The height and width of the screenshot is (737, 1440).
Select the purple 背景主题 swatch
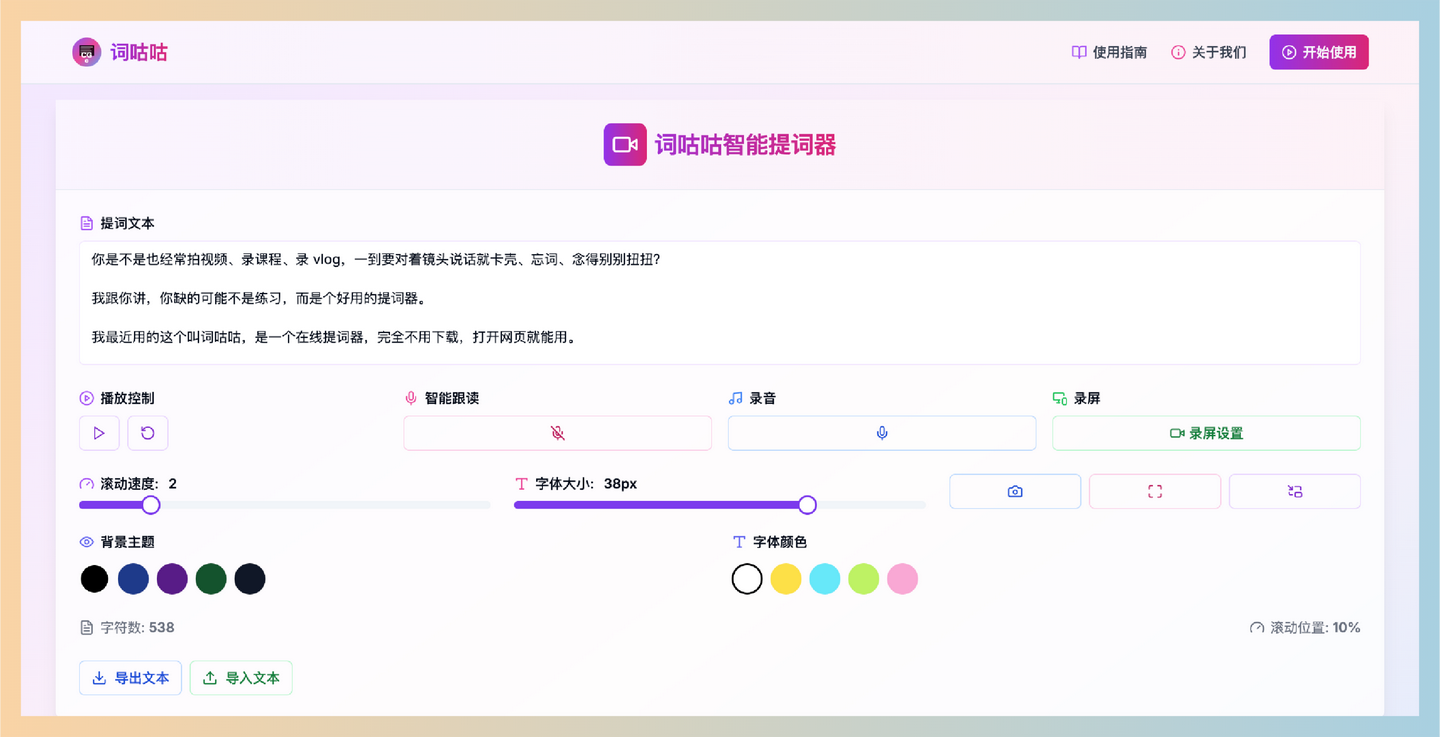click(172, 578)
